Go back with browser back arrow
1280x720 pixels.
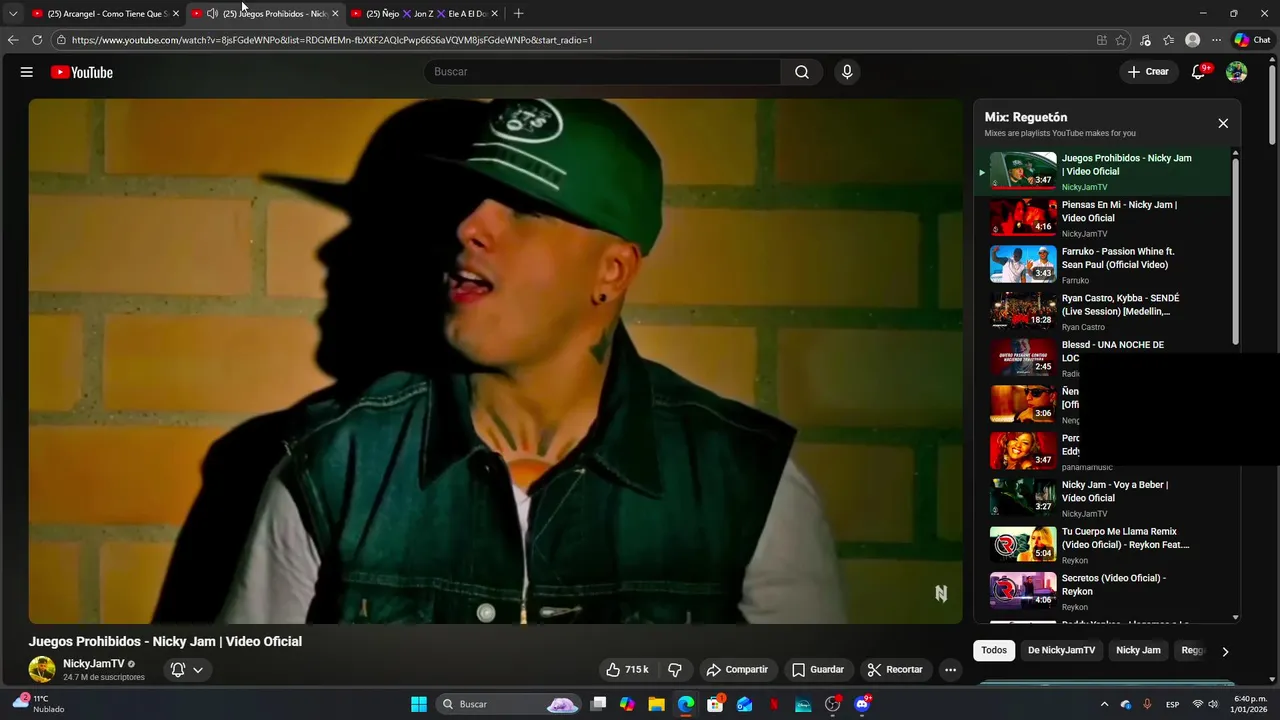point(13,40)
